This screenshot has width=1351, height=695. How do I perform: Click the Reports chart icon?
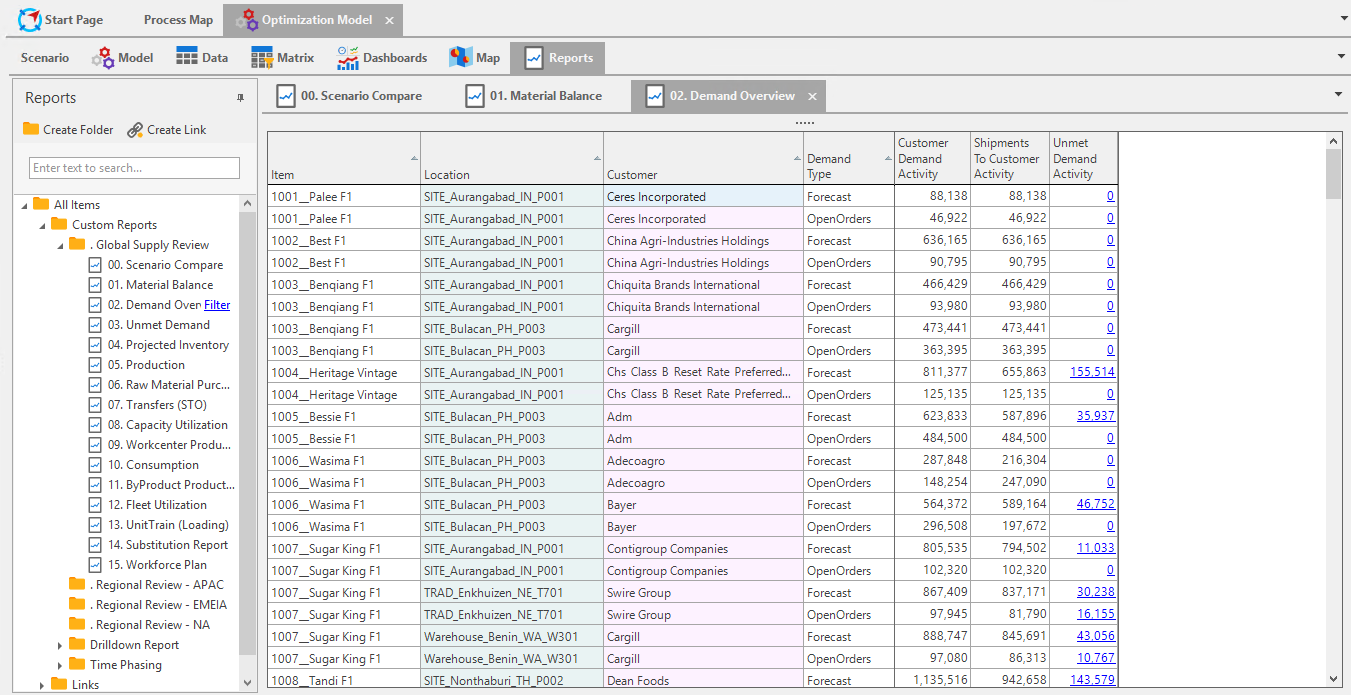click(534, 58)
